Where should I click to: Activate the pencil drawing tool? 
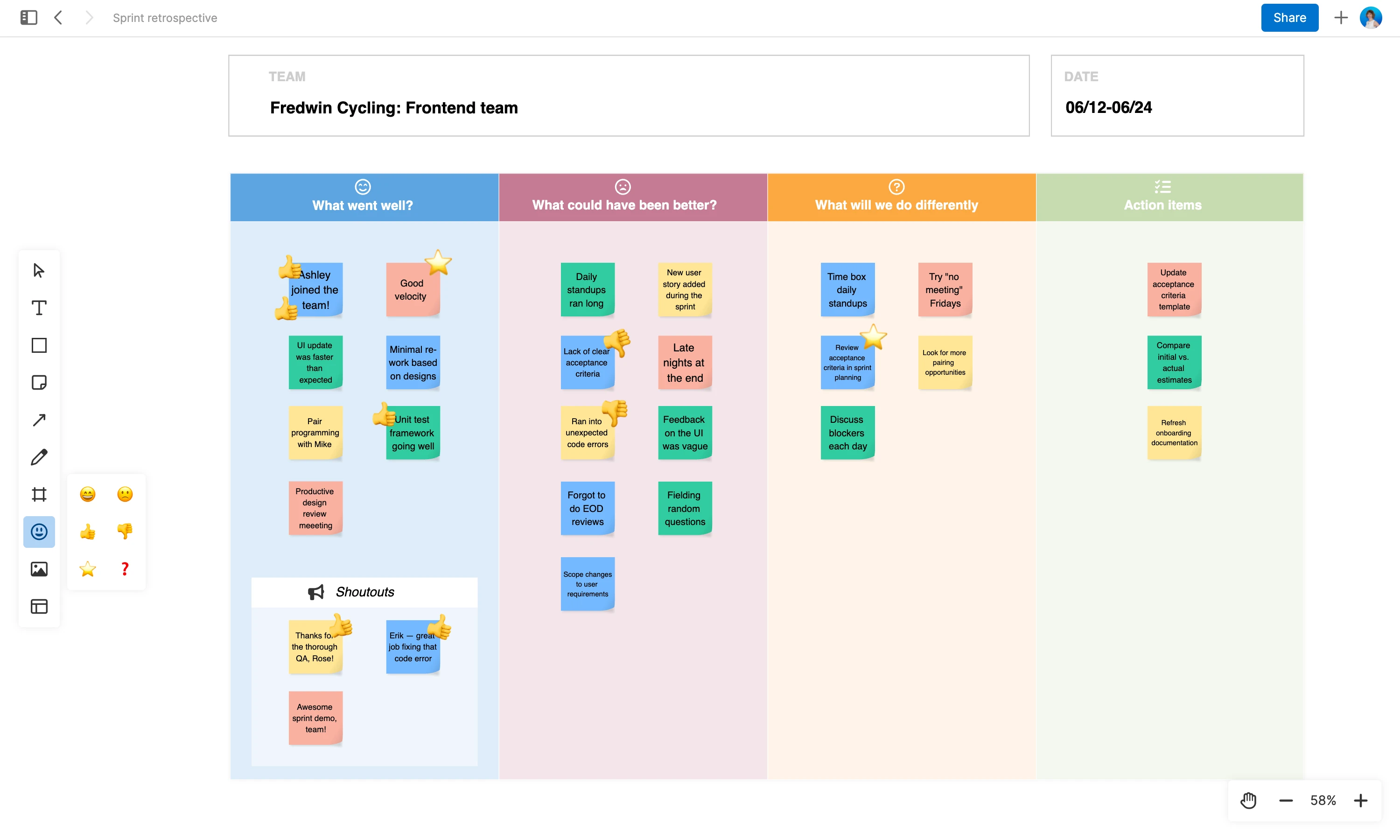point(38,457)
